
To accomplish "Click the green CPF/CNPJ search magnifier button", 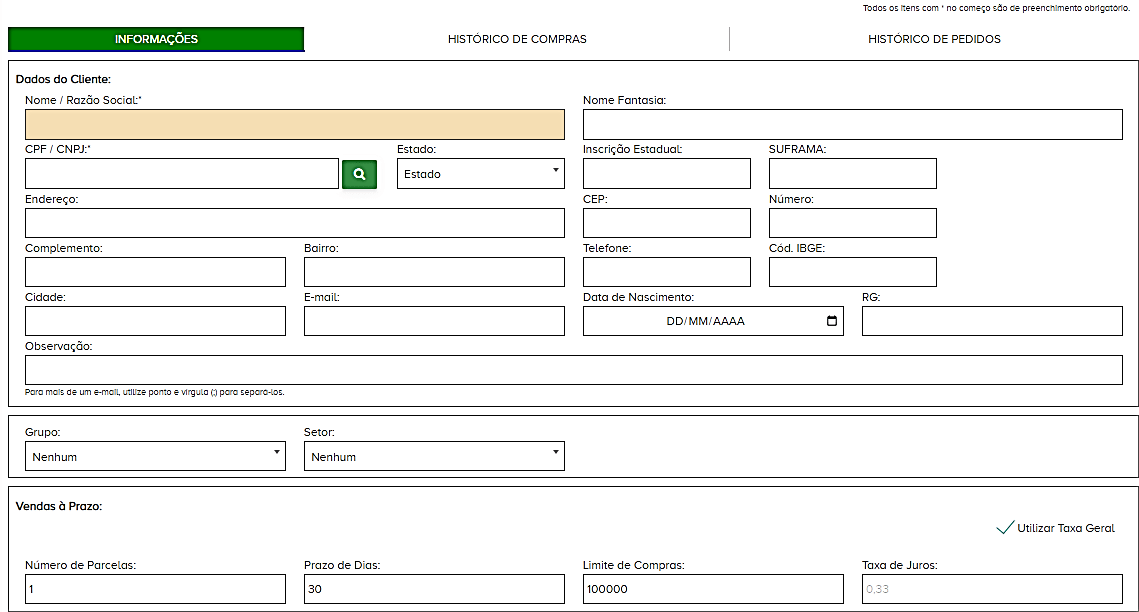I will click(359, 174).
